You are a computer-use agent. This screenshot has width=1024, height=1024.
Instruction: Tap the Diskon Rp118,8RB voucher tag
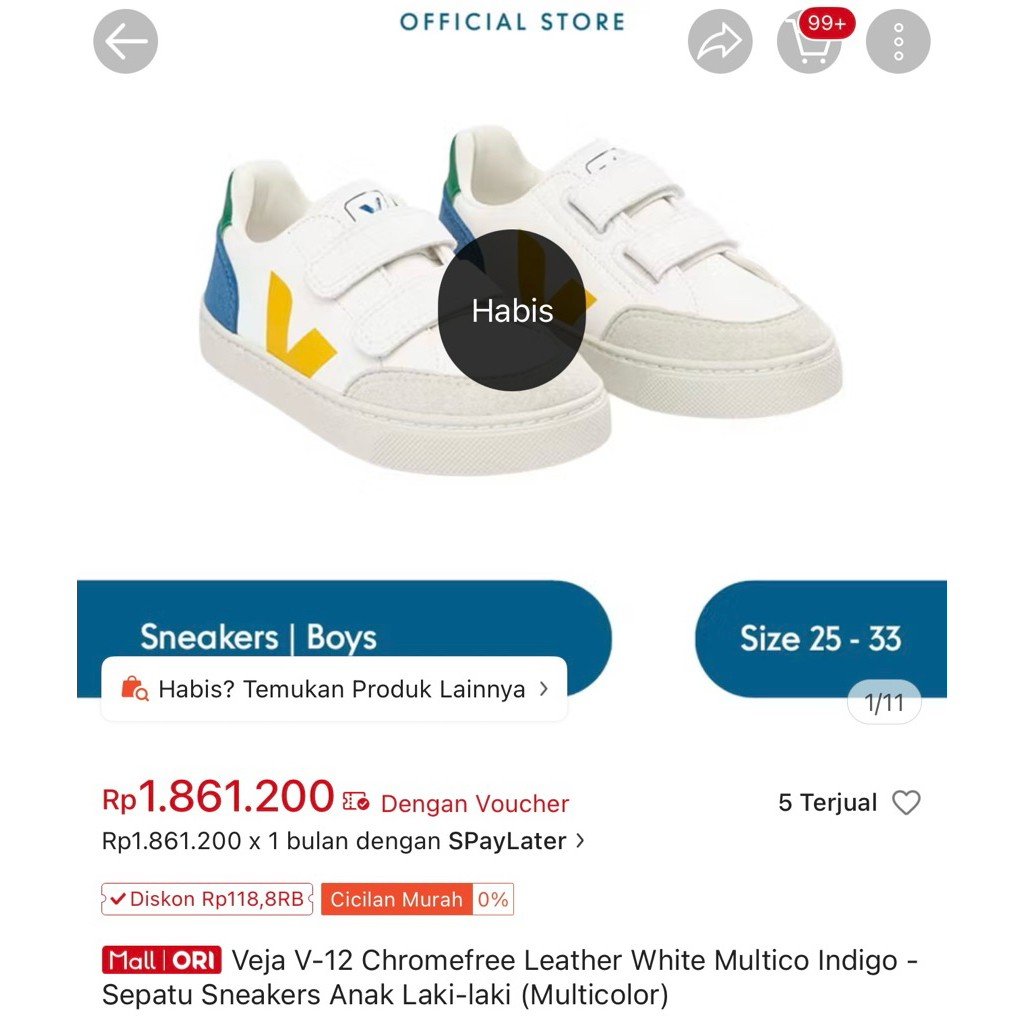pos(207,899)
